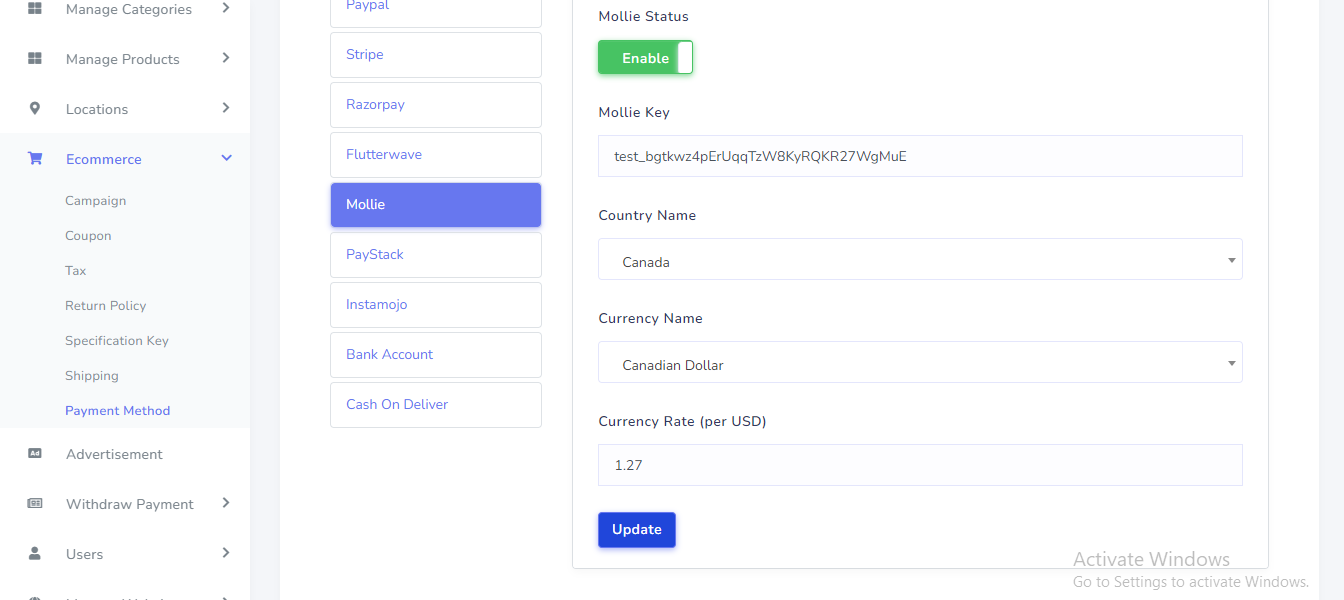Click the Withdraw Payment money icon
Viewport: 1344px width, 600px height.
pos(35,504)
